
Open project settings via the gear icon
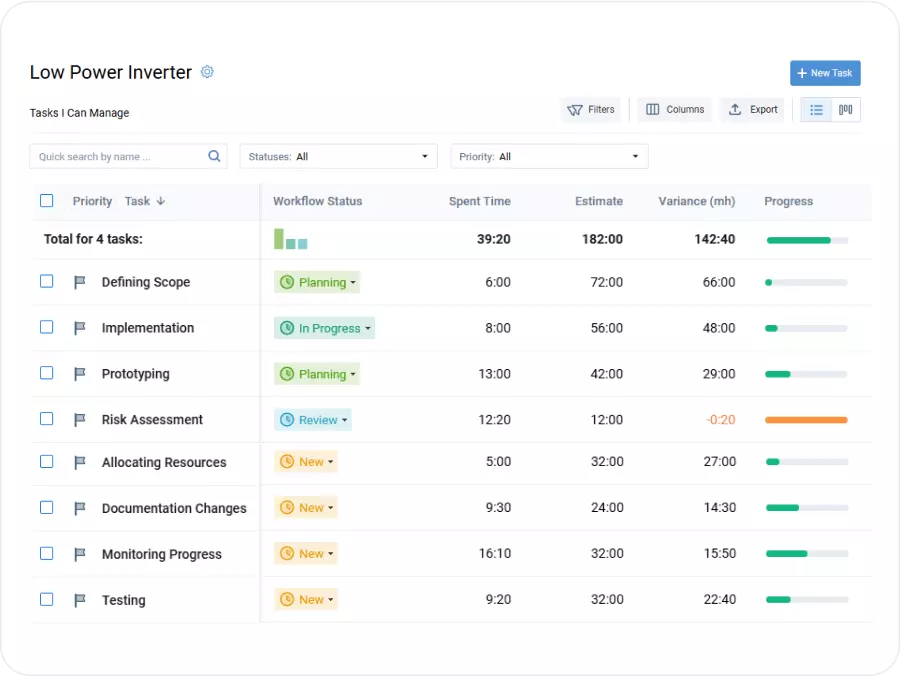207,72
